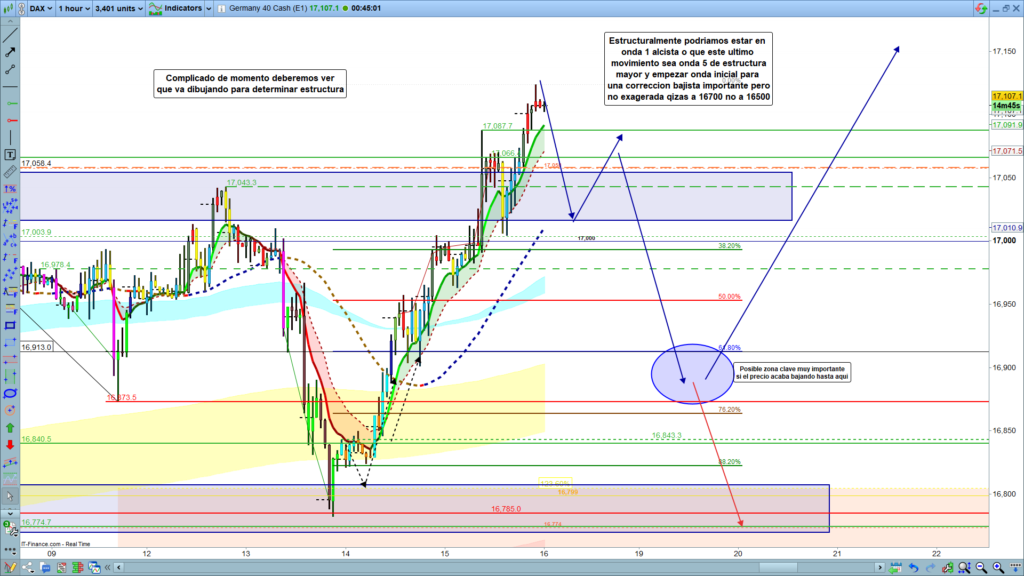Open the DAX instrument dropdown
The image size is (1024, 576).
pyautogui.click(x=40, y=8)
